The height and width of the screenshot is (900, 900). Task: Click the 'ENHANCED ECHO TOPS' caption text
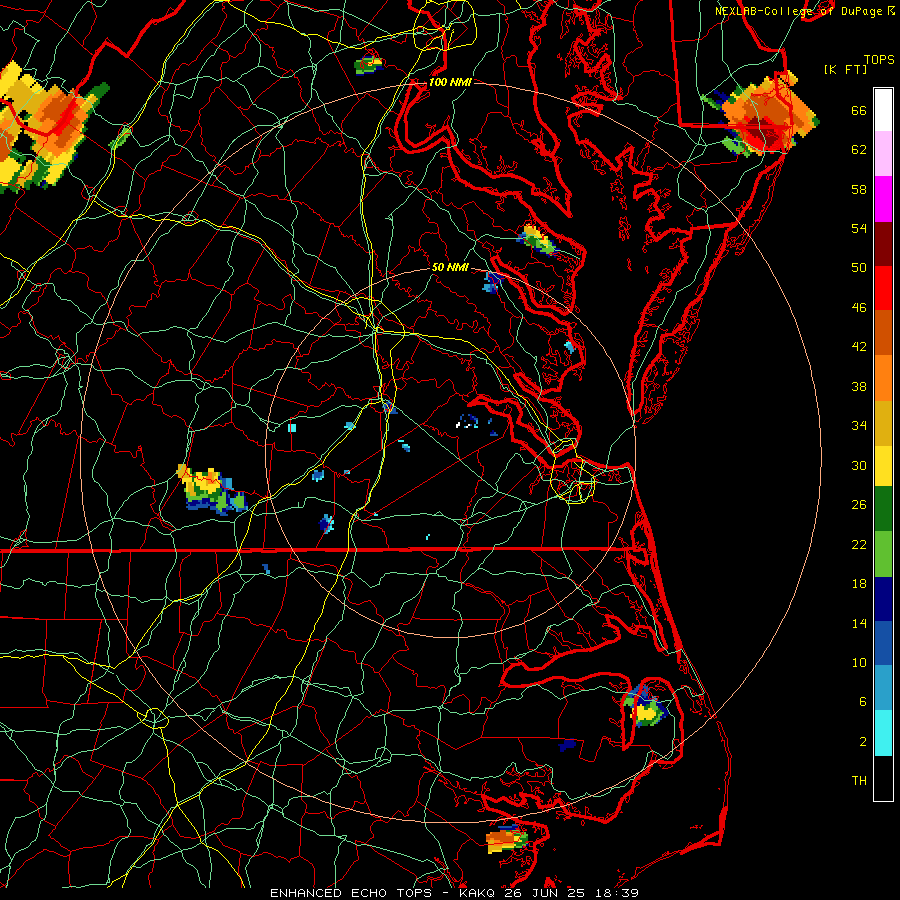[x=351, y=893]
